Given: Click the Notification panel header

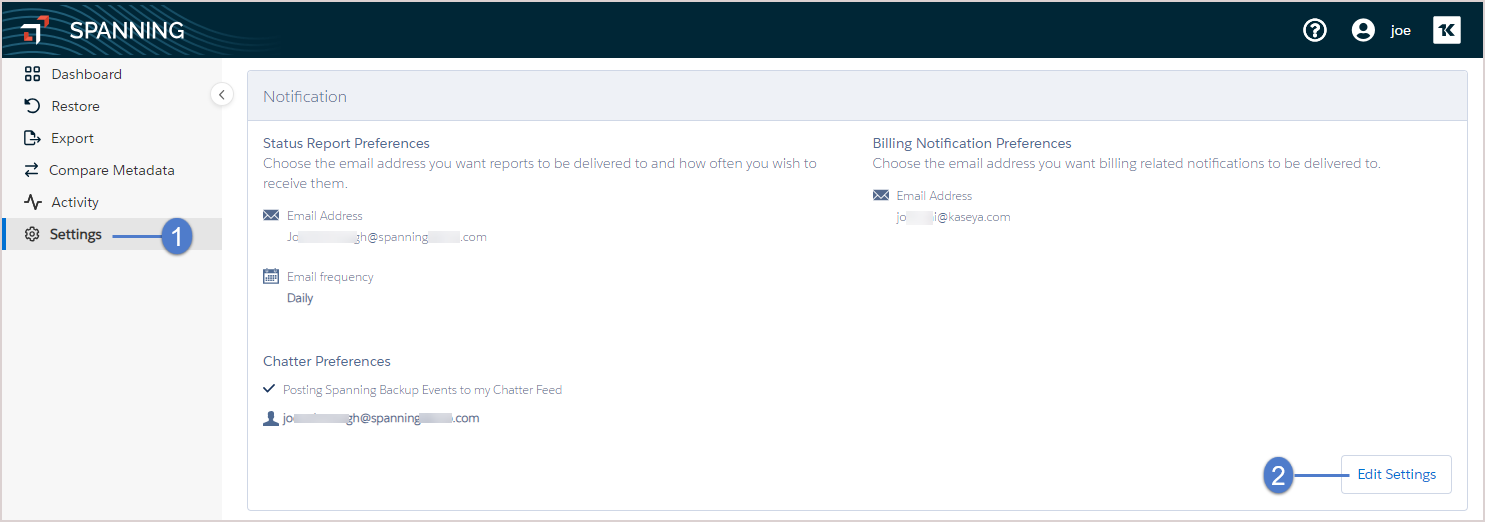Looking at the screenshot, I should pos(857,96).
